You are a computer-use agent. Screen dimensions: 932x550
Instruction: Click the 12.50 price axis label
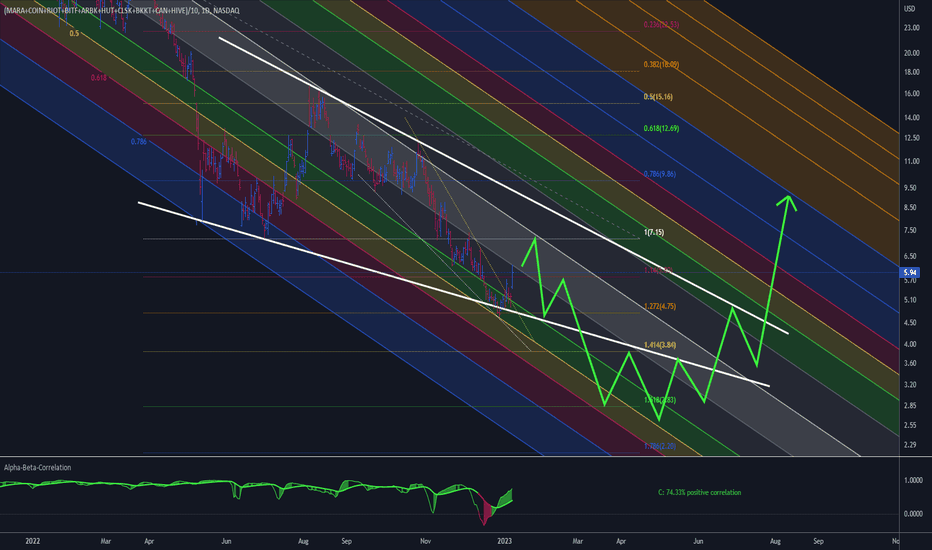[x=911, y=138]
